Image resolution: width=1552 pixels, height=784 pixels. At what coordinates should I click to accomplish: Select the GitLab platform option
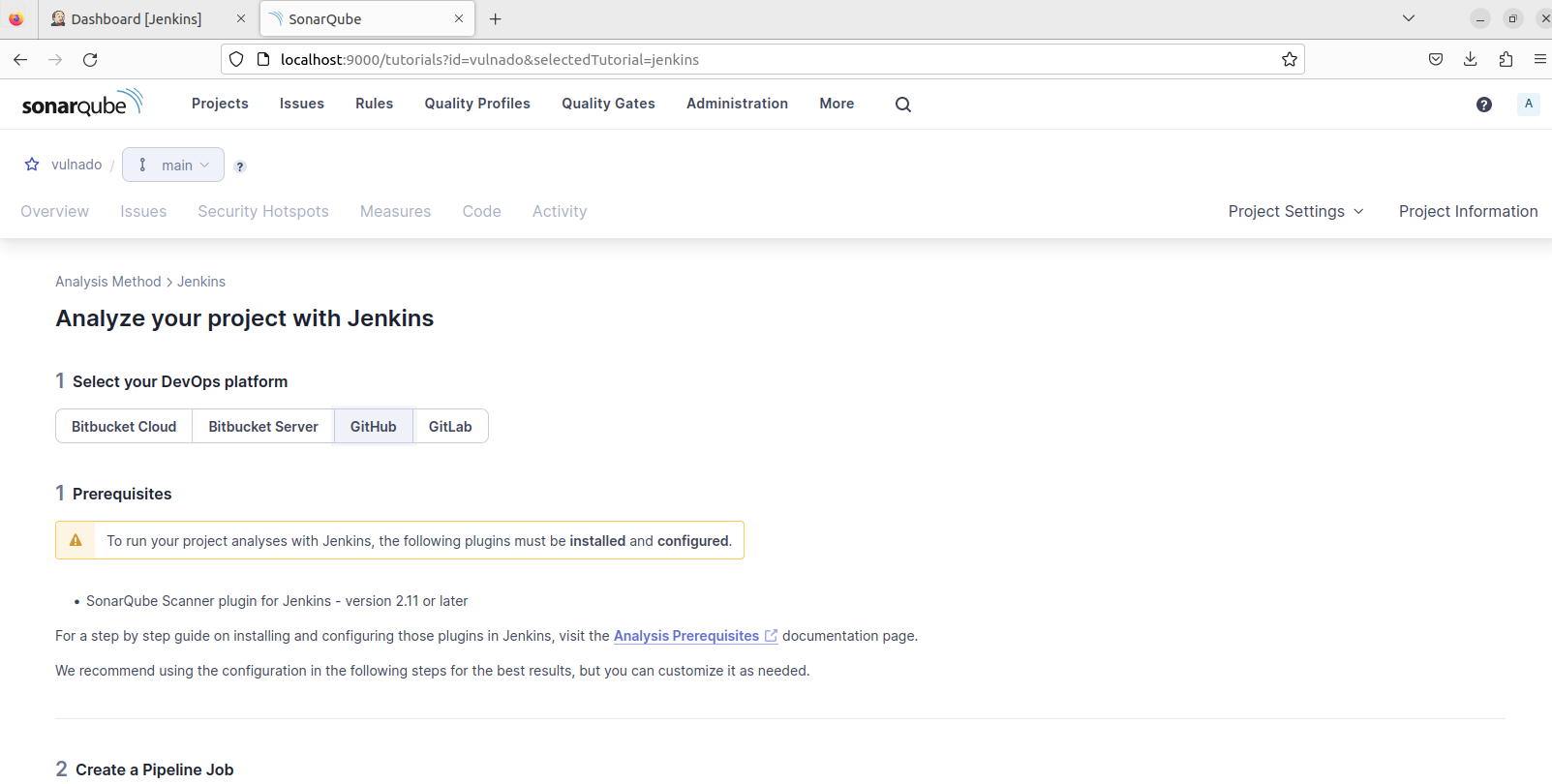[x=450, y=427]
